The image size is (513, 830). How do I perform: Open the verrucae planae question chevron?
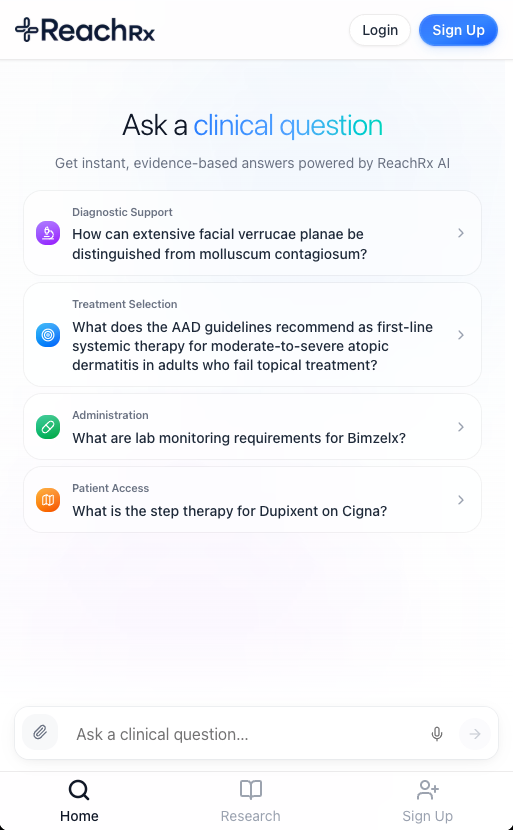[x=461, y=233]
